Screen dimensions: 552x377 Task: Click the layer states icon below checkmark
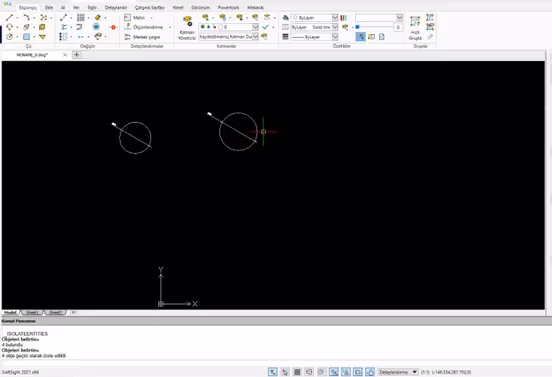click(264, 37)
